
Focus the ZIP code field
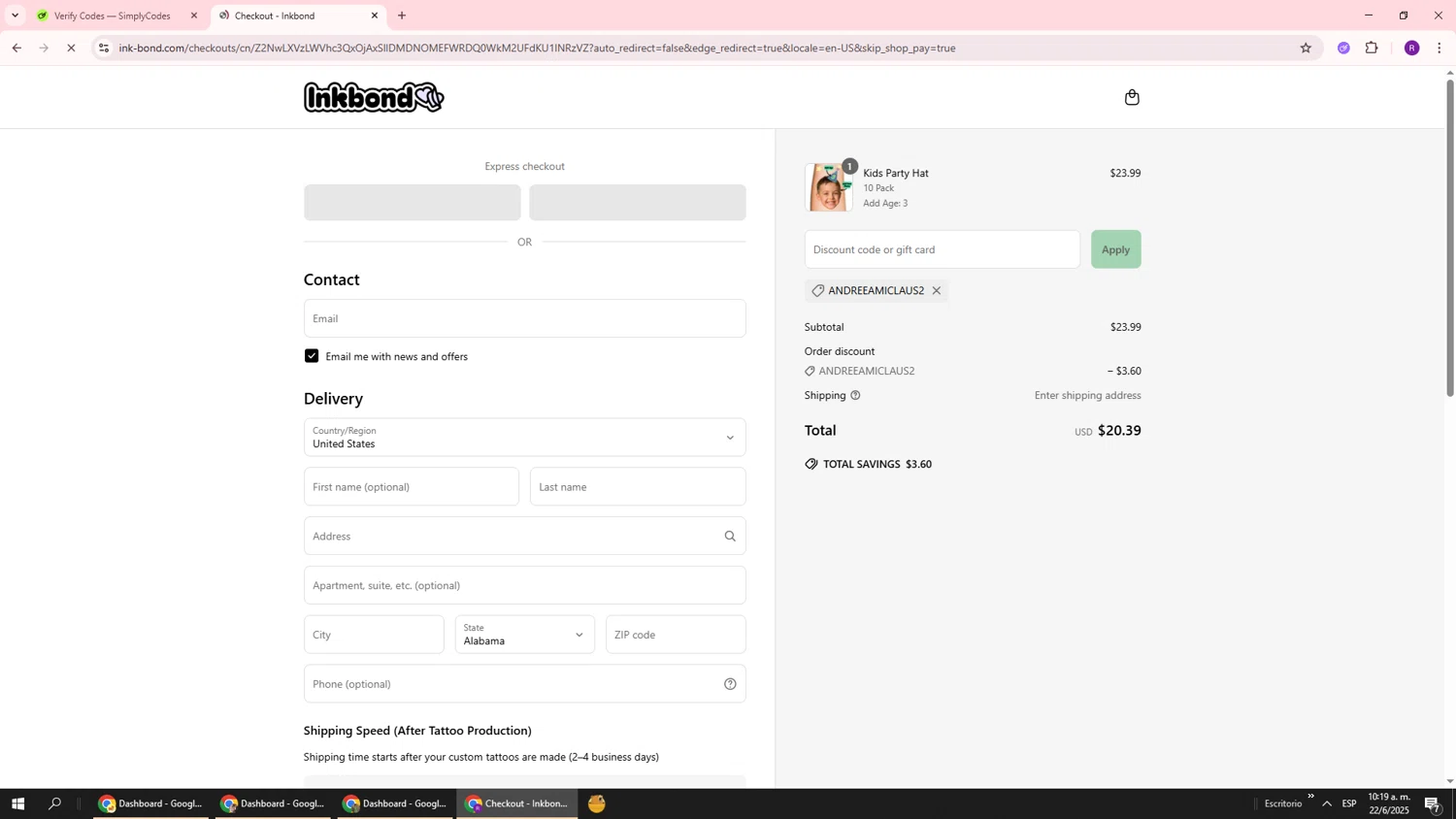point(676,635)
